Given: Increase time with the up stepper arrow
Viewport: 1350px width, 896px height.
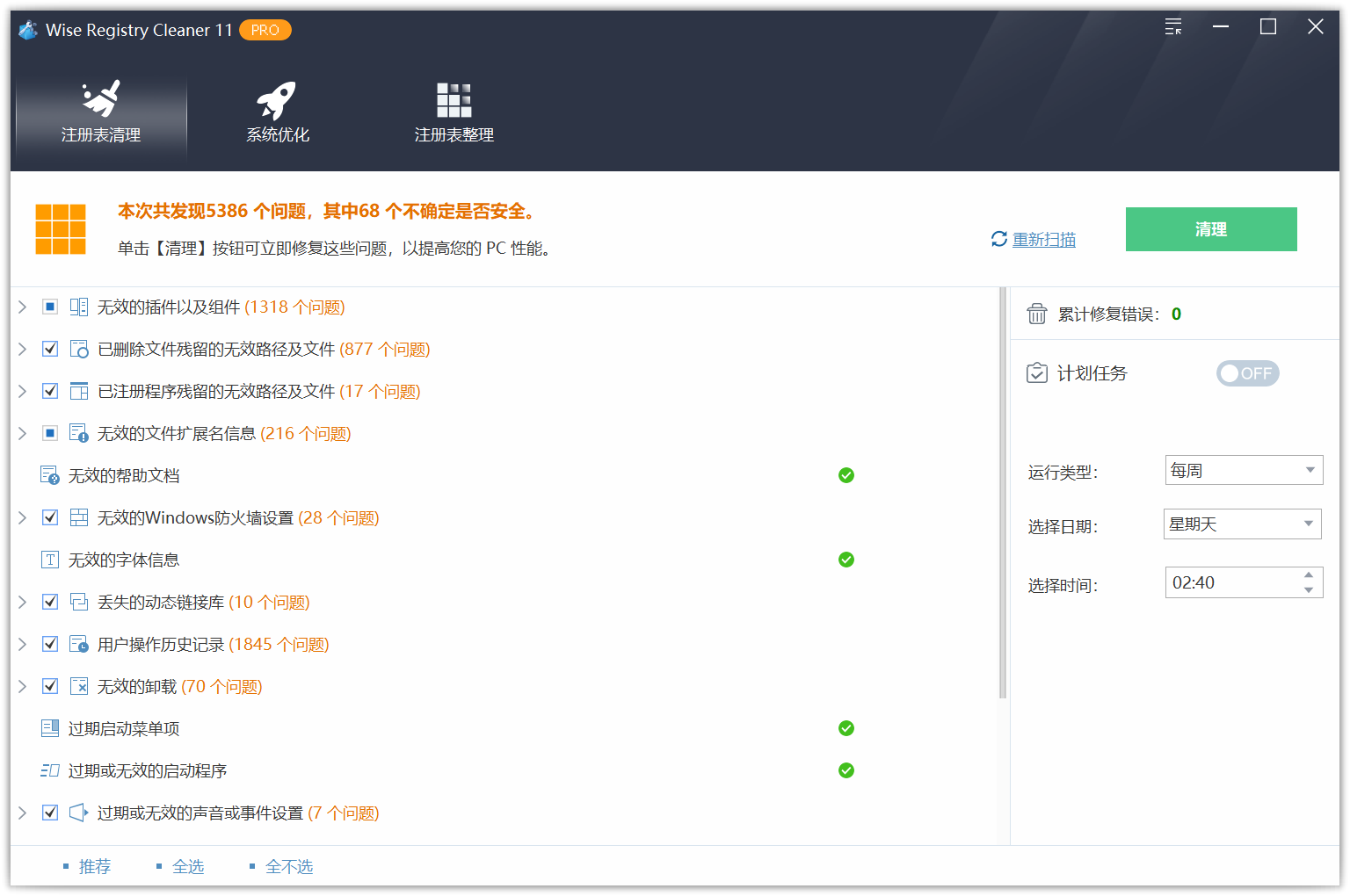Looking at the screenshot, I should tap(1309, 574).
